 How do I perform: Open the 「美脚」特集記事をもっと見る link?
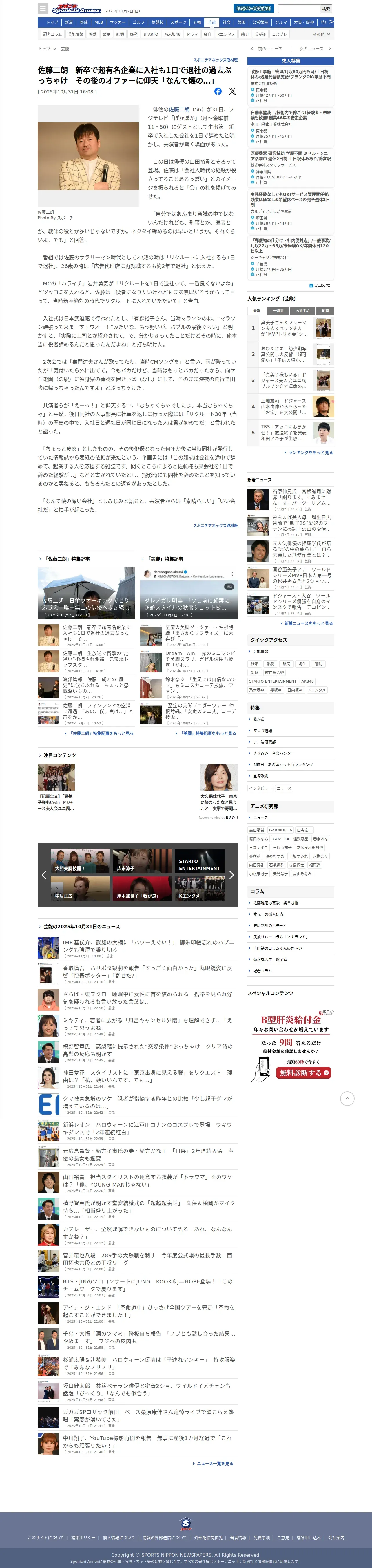[x=208, y=733]
